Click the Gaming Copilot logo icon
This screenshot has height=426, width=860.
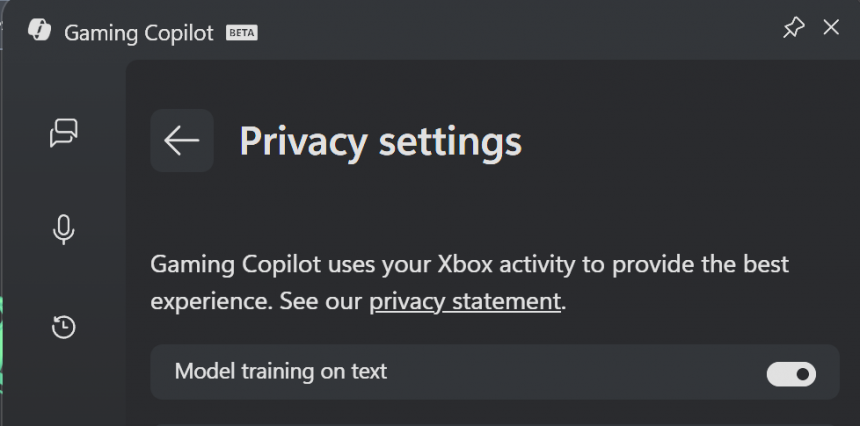(x=39, y=31)
